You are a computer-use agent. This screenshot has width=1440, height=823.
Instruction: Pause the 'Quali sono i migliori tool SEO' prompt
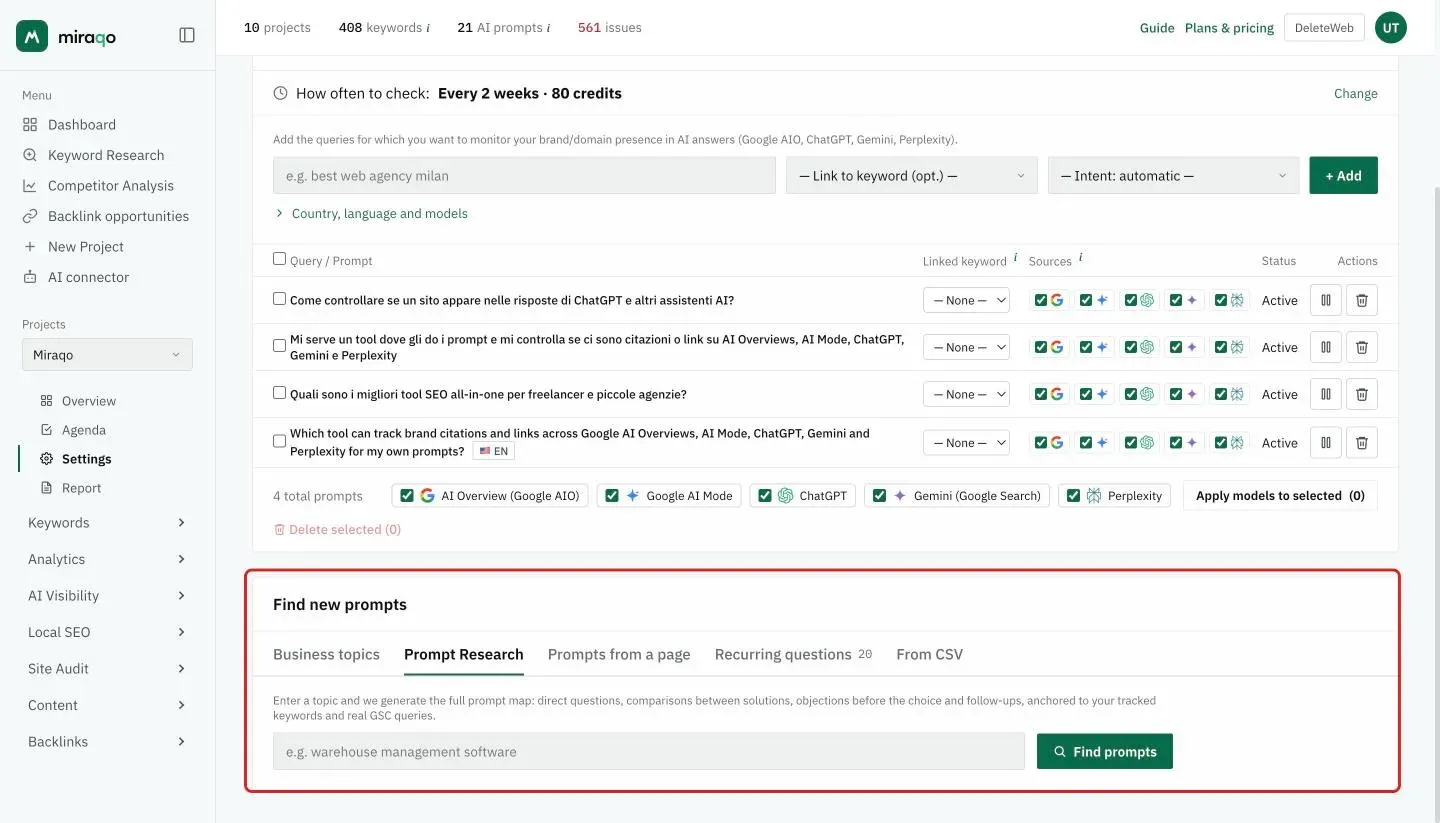click(1326, 394)
